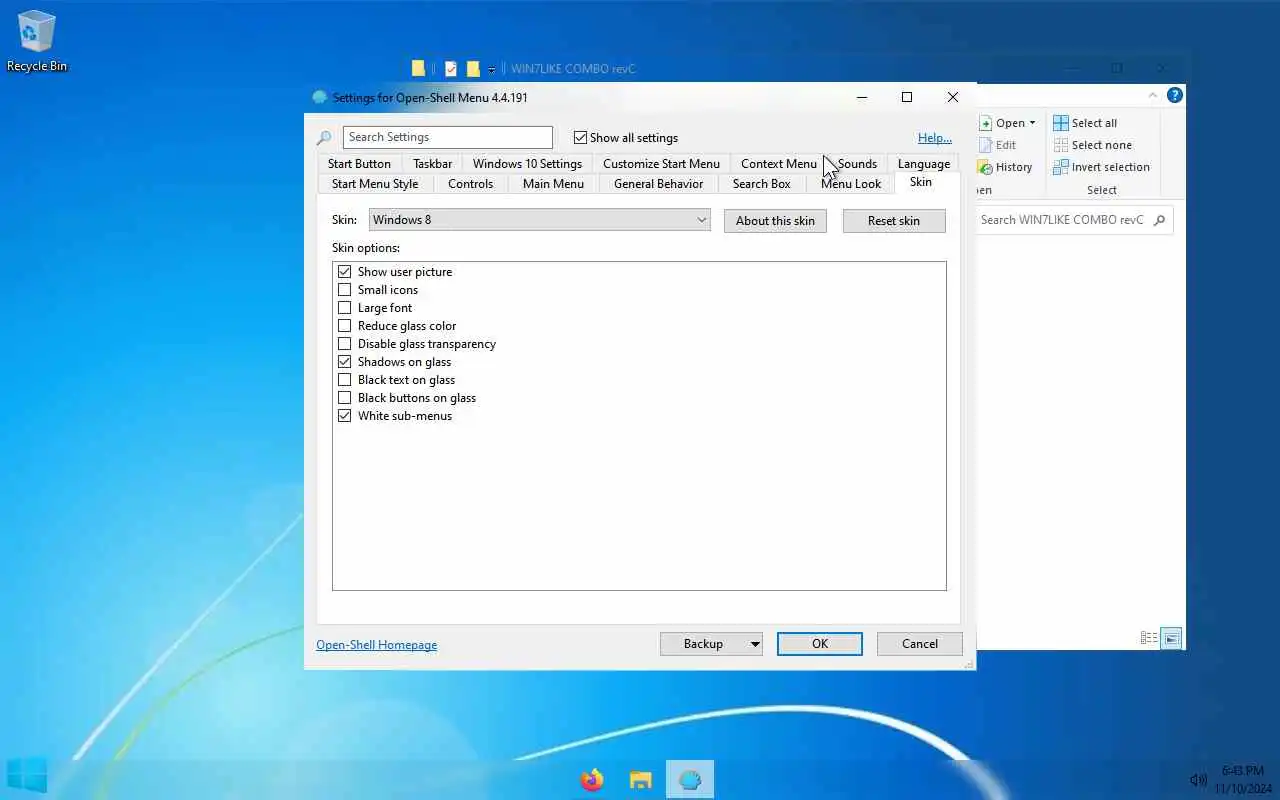
Task: Click the Cancel button
Action: point(920,644)
